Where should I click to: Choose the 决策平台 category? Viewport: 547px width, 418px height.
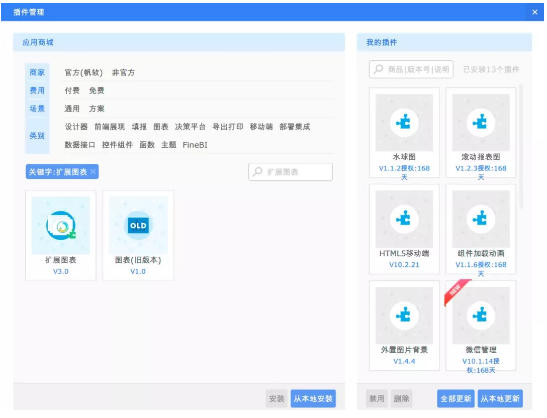[x=190, y=127]
